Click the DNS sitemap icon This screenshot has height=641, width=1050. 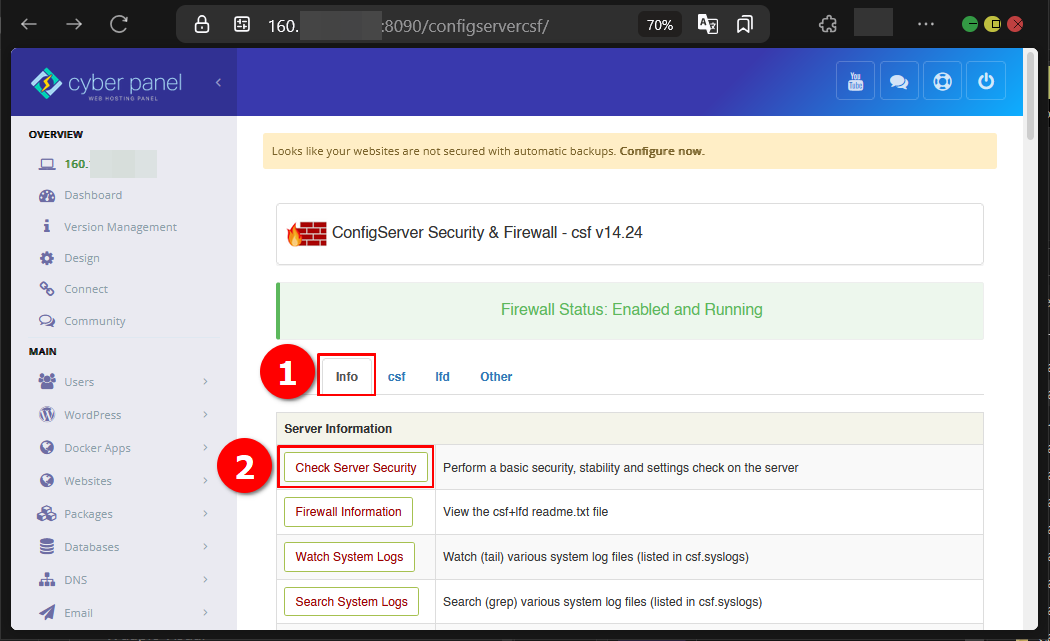tap(47, 579)
